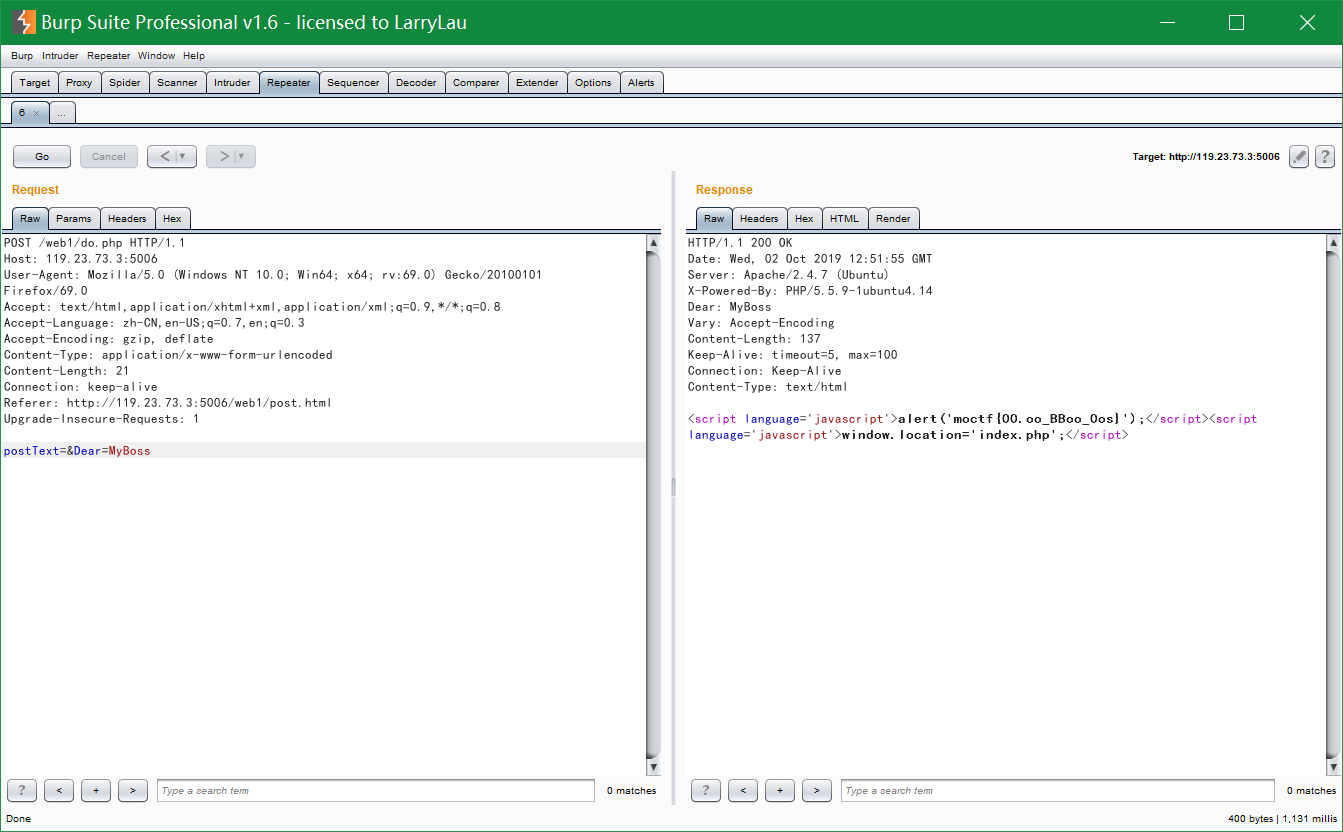Click the plus button in response search bar
The width and height of the screenshot is (1343, 832).
(x=780, y=790)
